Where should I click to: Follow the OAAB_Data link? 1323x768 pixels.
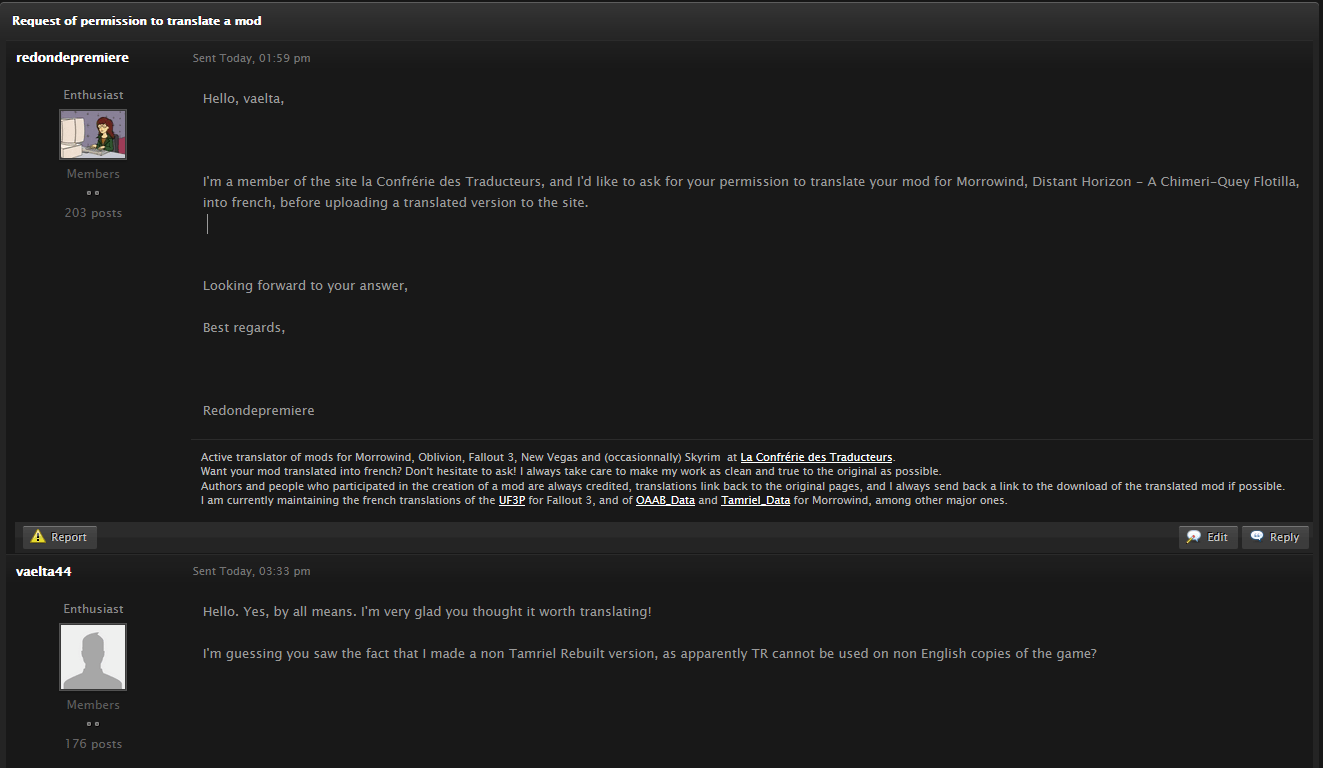click(x=665, y=500)
